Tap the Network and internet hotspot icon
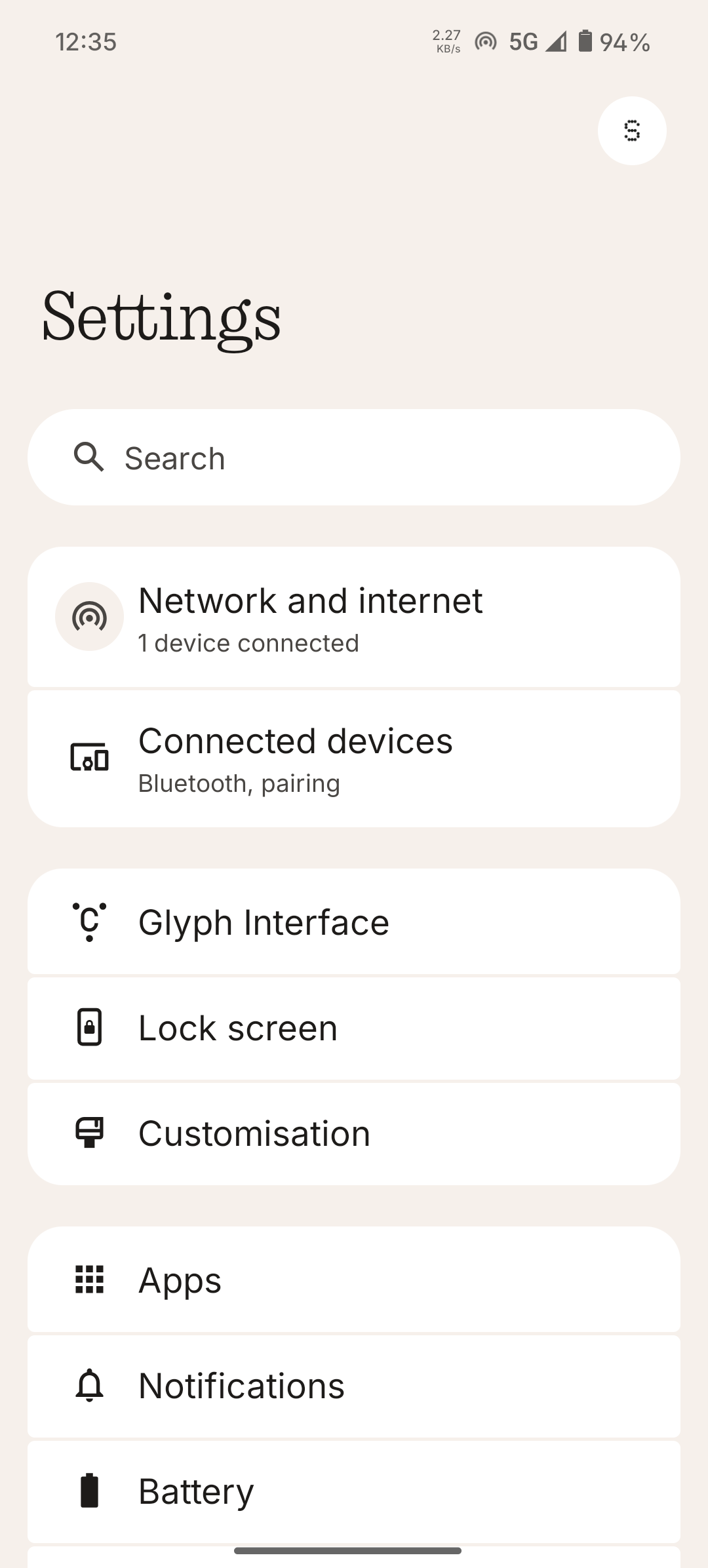This screenshot has width=708, height=1568. click(89, 617)
